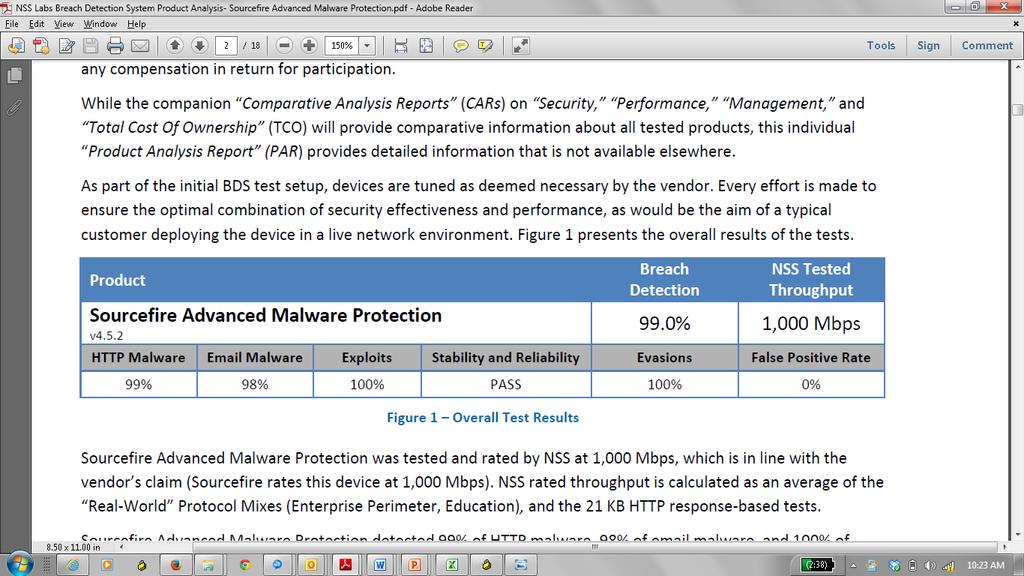Click the 'PASS' Stability and Reliability cell
Viewport: 1024px width, 576px height.
pos(505,385)
